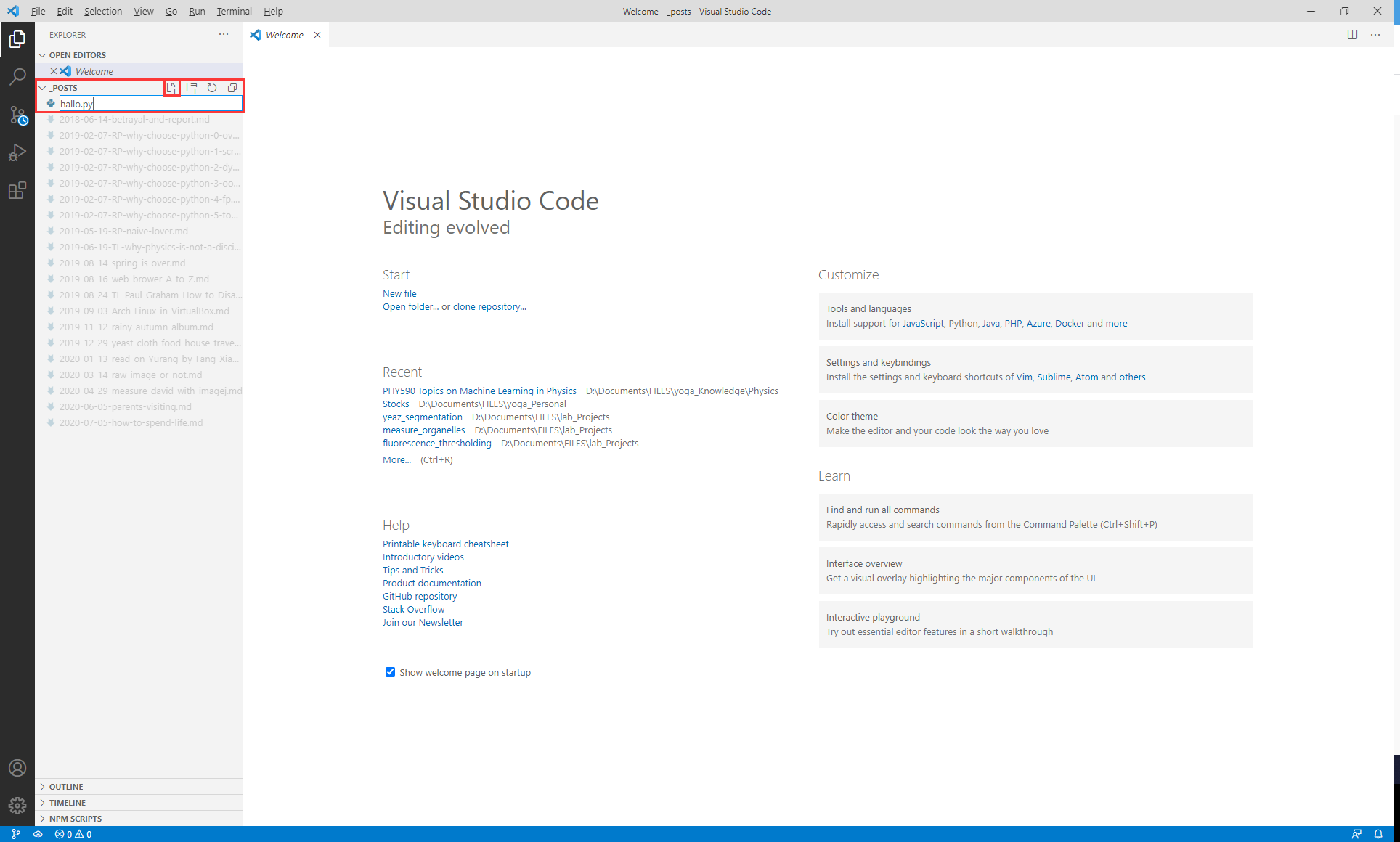Open the Extensions view
1400x842 pixels.
coord(17,191)
